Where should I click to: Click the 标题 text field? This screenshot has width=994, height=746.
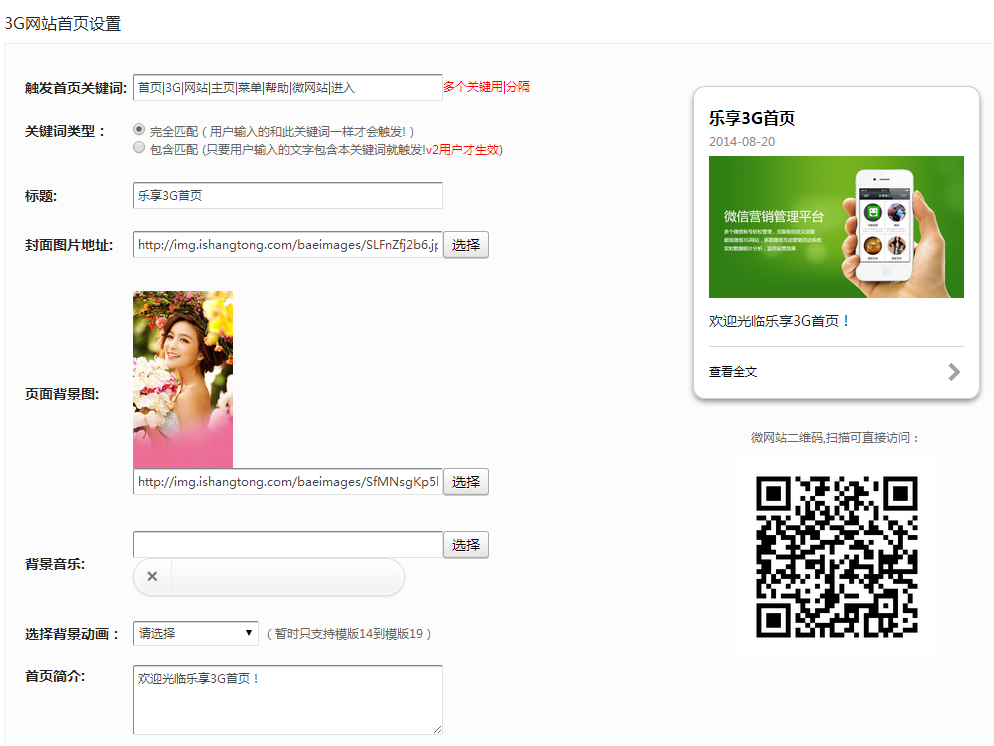287,196
